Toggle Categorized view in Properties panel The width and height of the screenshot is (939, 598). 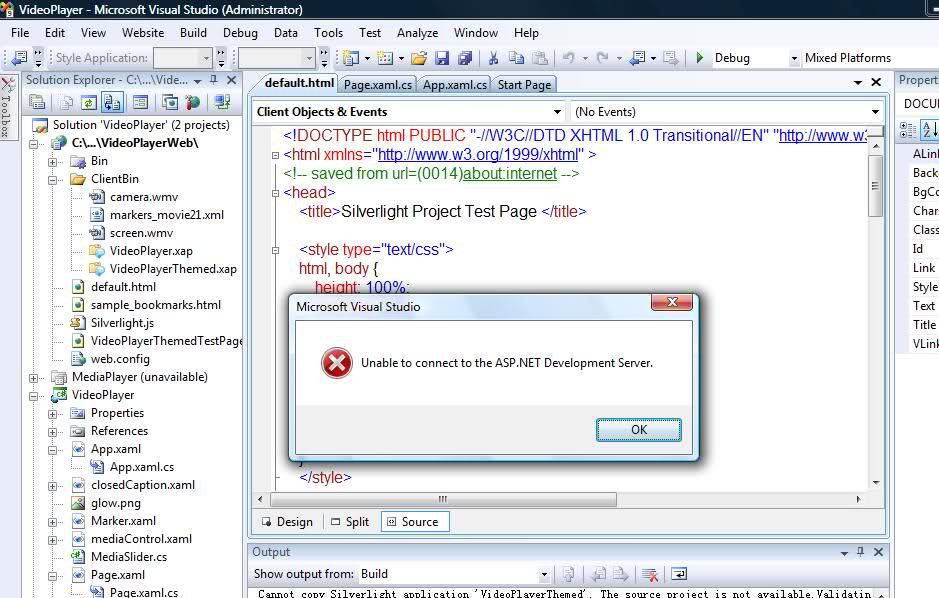(908, 130)
